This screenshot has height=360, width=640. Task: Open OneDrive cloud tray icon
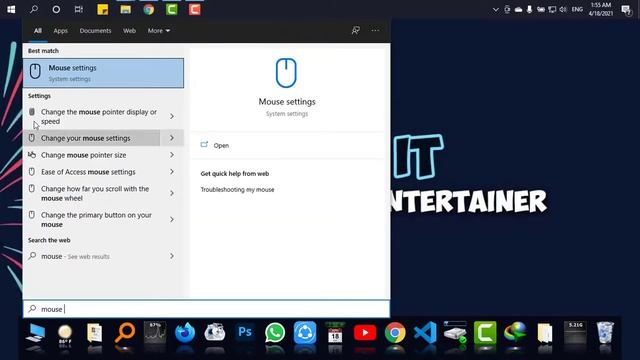518,9
